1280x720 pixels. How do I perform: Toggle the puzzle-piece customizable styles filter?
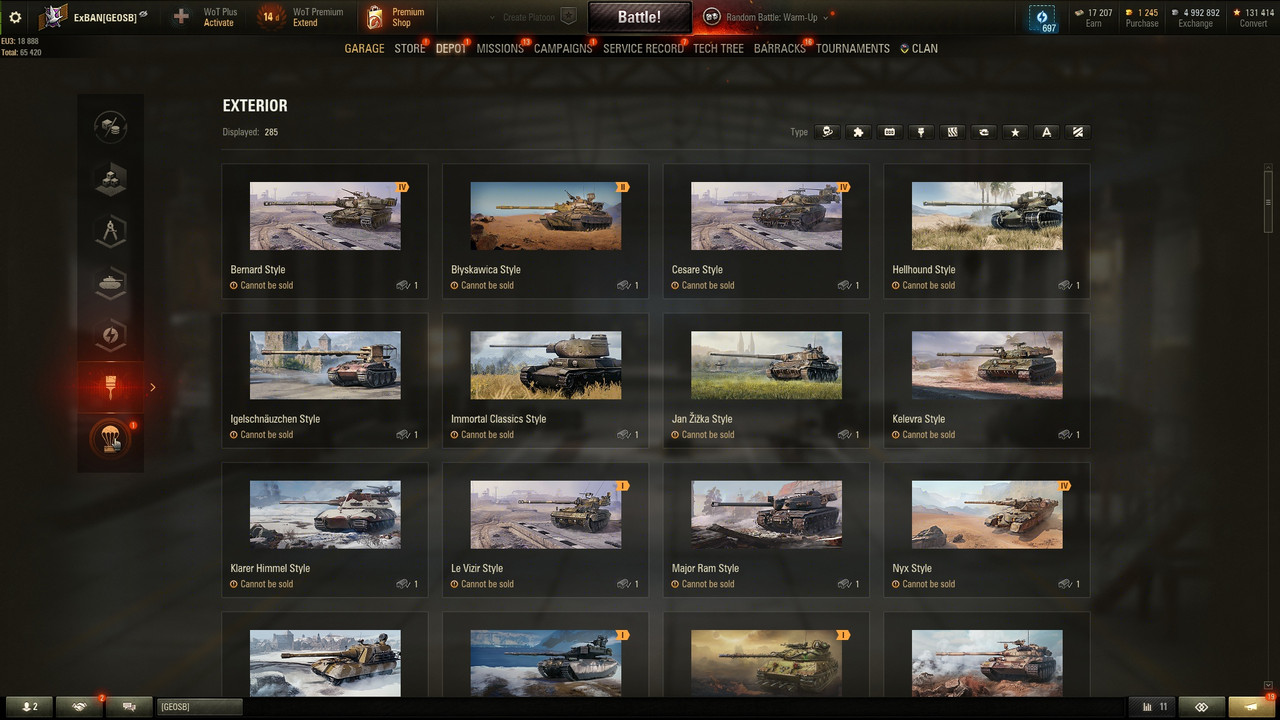[858, 132]
